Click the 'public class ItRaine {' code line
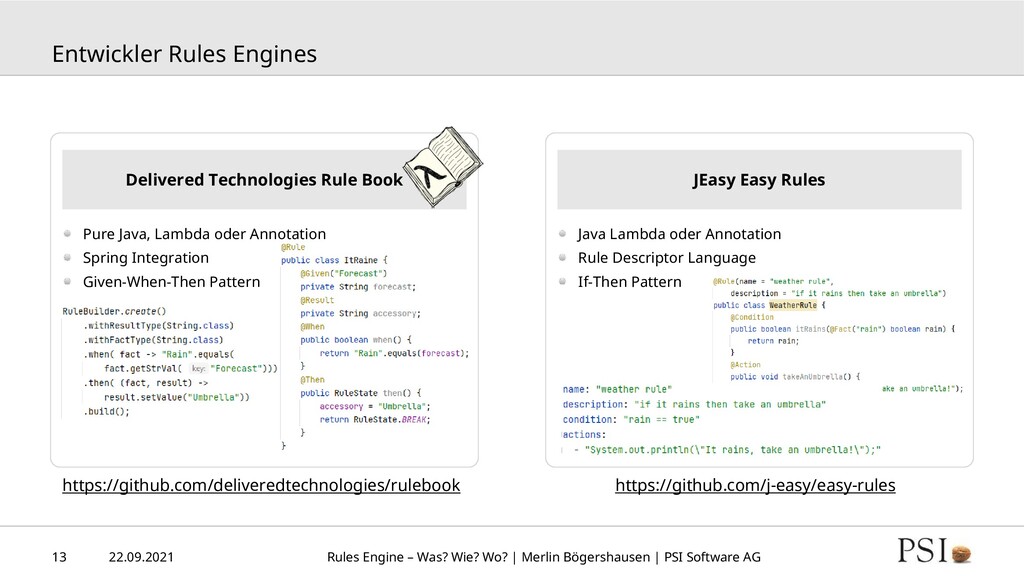 (334, 260)
